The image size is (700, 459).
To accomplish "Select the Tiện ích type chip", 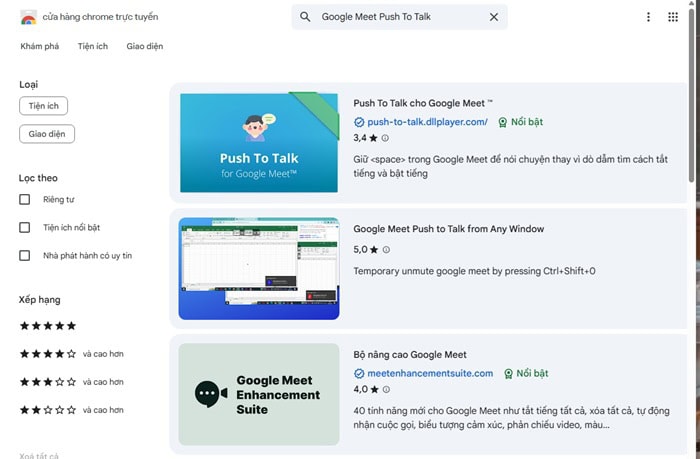I will 44,106.
